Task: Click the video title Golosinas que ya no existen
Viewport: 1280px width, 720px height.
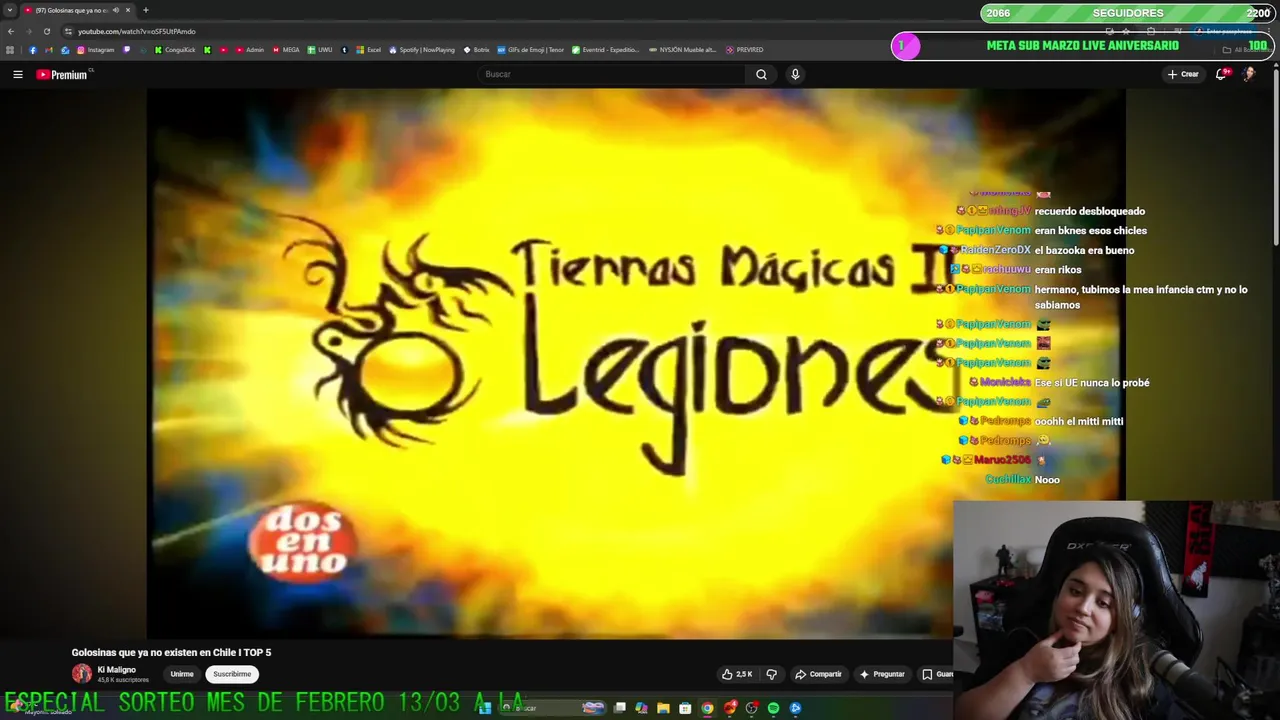Action: coord(171,652)
